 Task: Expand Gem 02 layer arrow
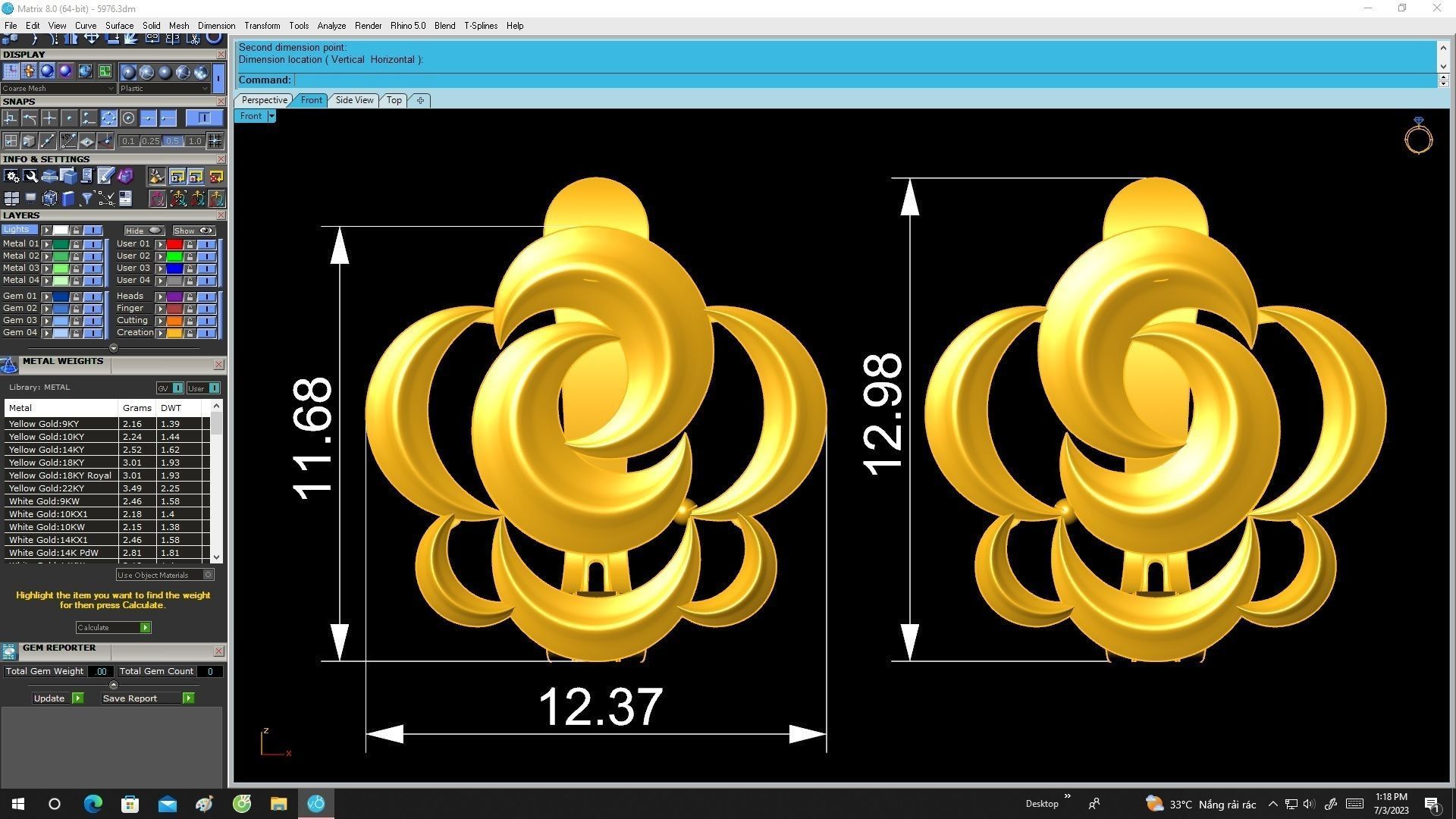coord(46,309)
